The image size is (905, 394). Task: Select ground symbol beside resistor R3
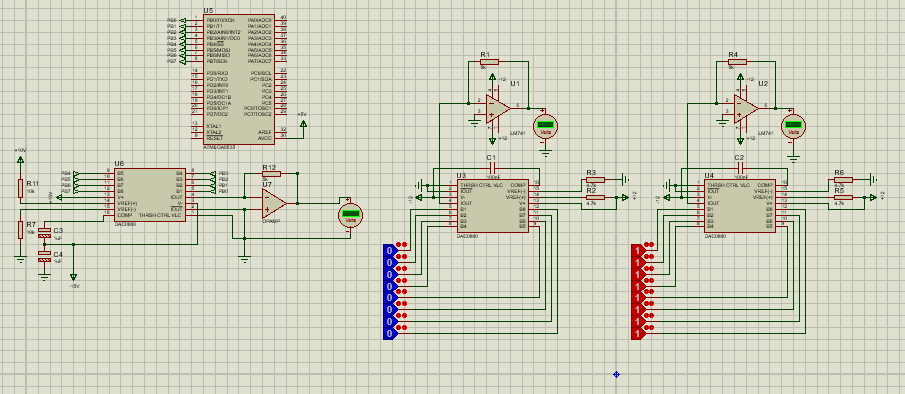pos(626,179)
